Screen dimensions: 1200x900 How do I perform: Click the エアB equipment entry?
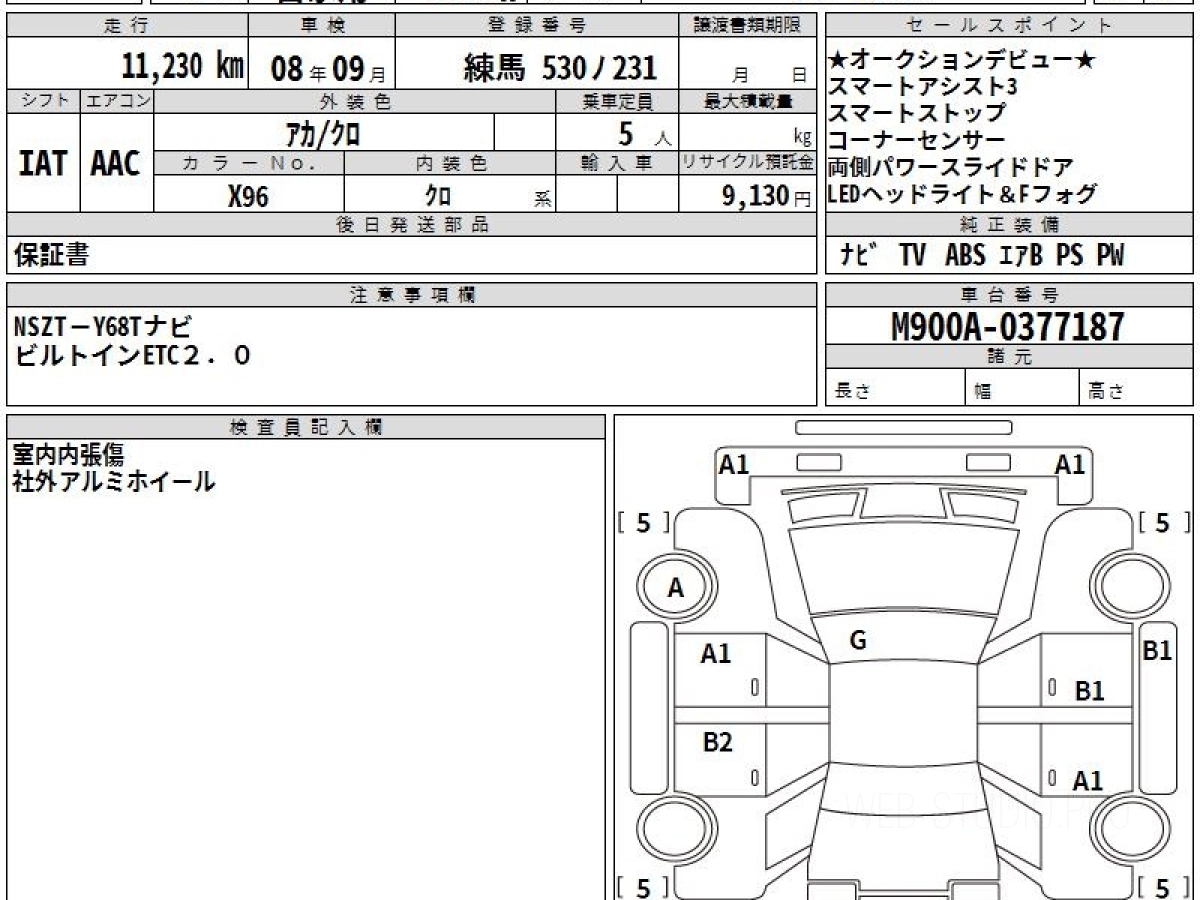pos(1020,256)
